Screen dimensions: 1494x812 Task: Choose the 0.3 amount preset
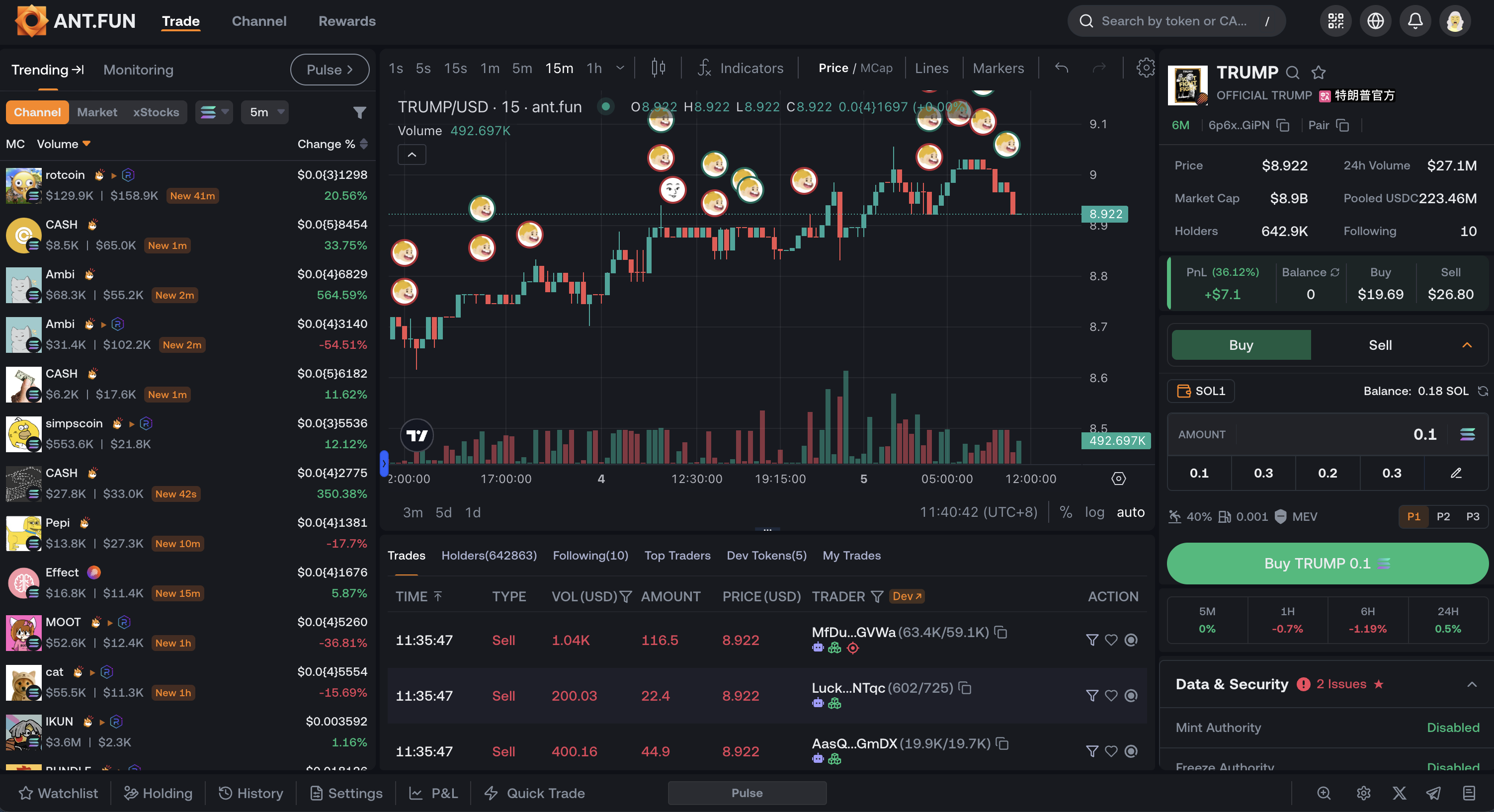coord(1262,473)
